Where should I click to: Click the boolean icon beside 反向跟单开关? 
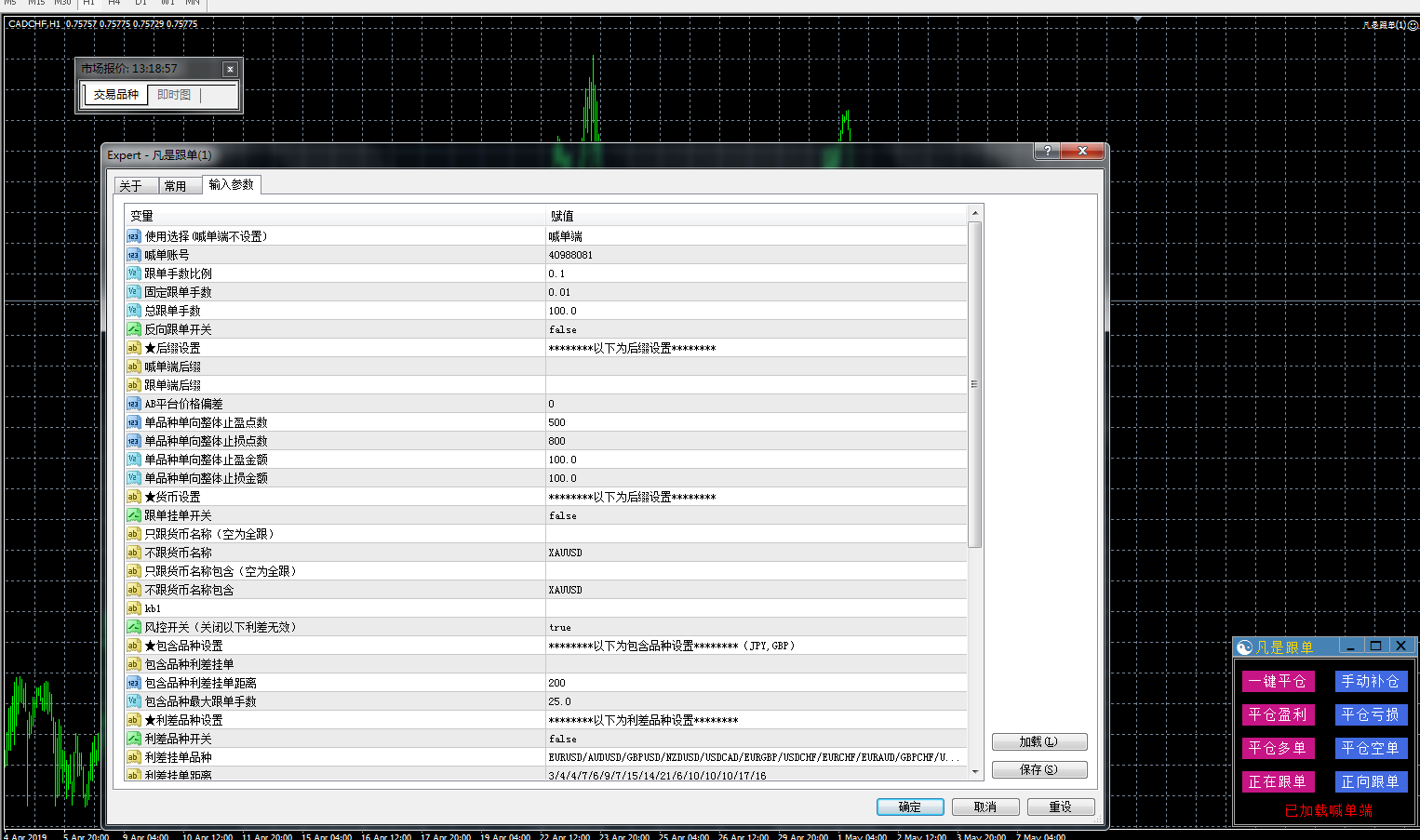pyautogui.click(x=133, y=329)
